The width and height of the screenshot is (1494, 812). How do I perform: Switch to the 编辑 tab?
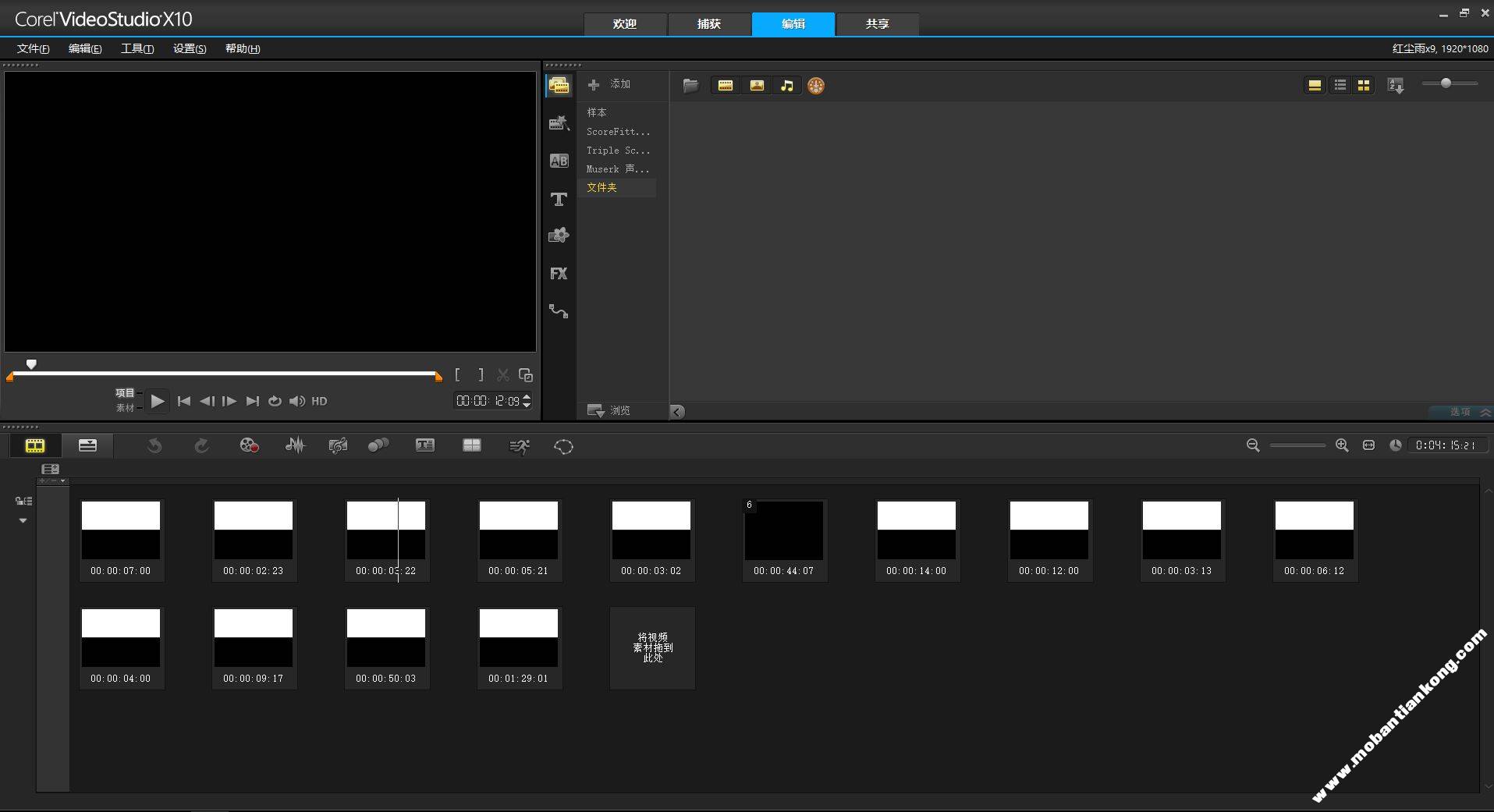(793, 24)
